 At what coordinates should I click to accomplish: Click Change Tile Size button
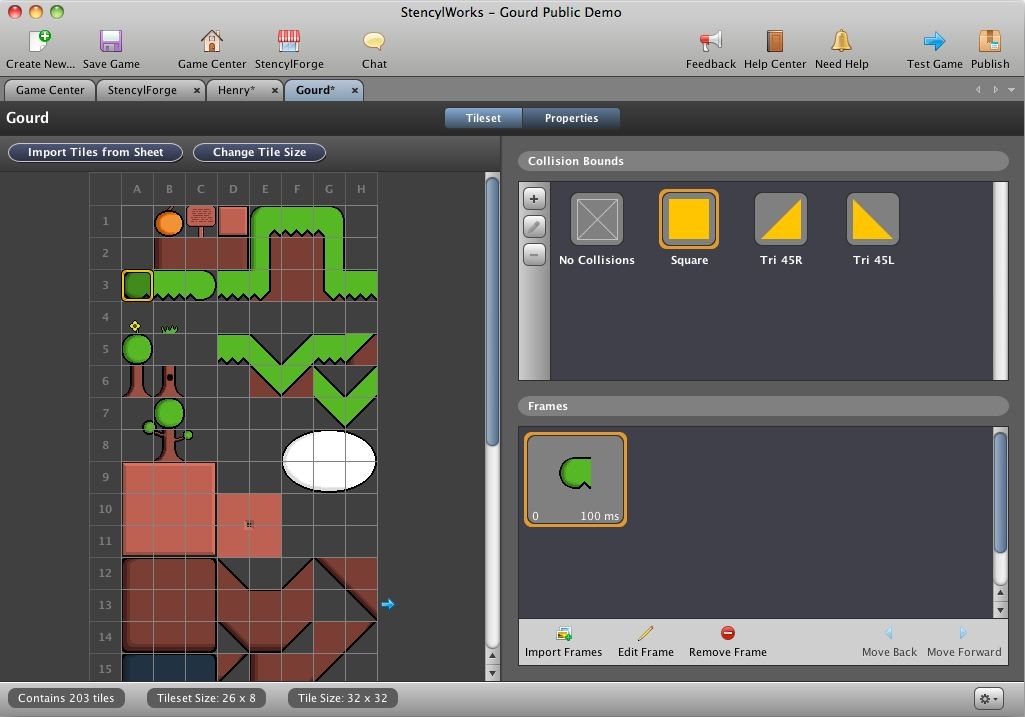click(x=260, y=152)
